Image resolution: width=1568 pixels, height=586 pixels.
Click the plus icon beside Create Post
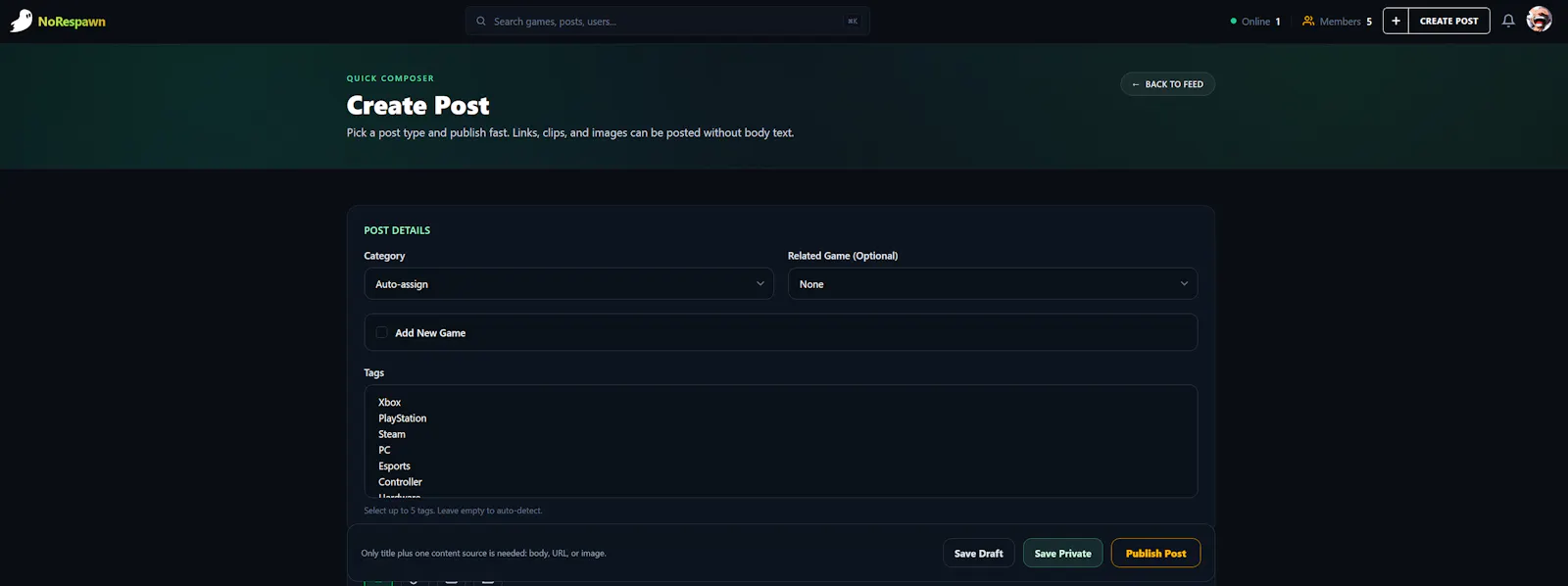(x=1396, y=21)
